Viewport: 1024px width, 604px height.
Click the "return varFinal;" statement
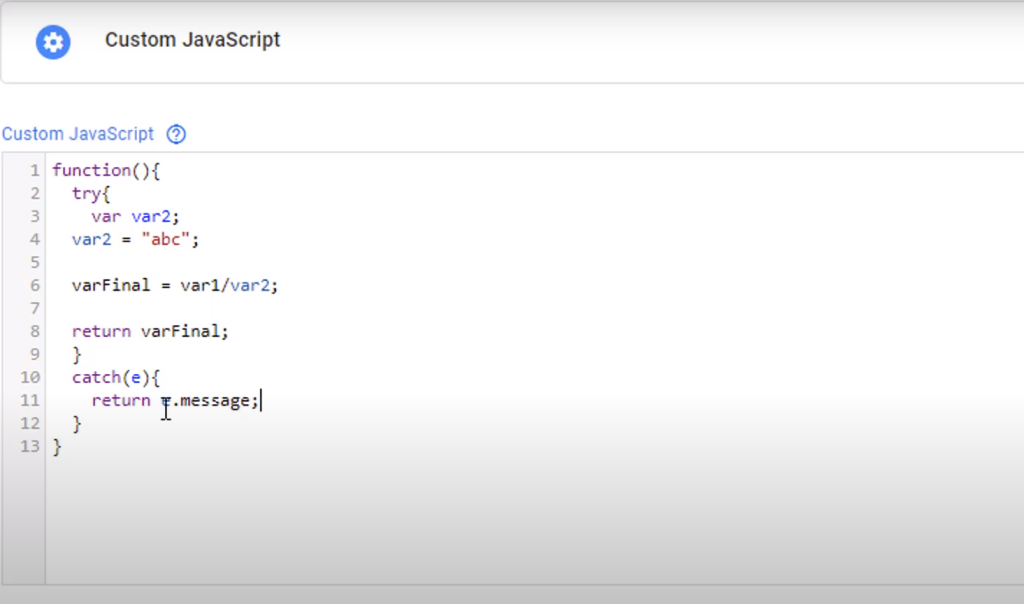[x=150, y=331]
